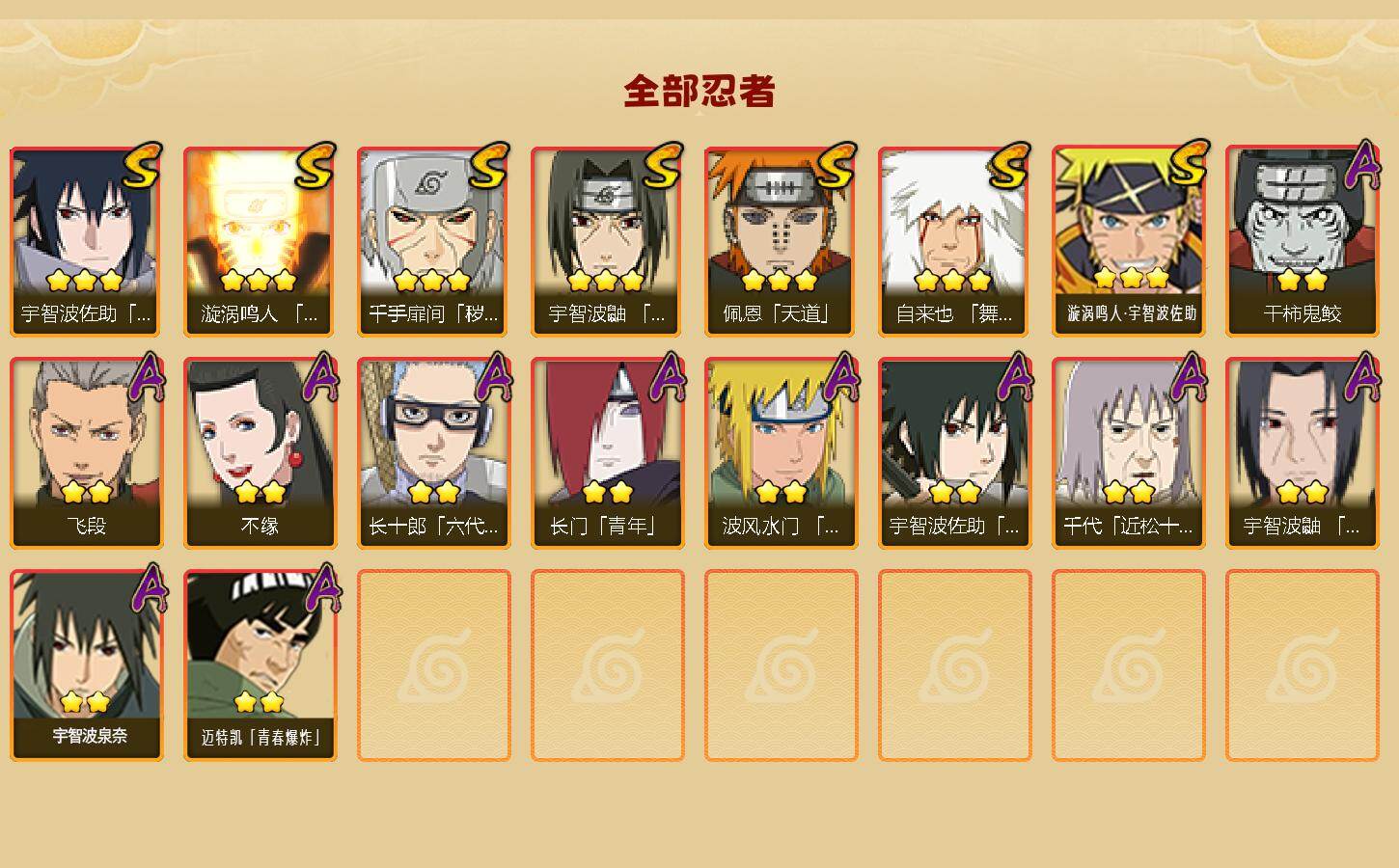Choose the 干柿鬼鲛 ninja card
The height and width of the screenshot is (868, 1399).
pyautogui.click(x=1302, y=241)
